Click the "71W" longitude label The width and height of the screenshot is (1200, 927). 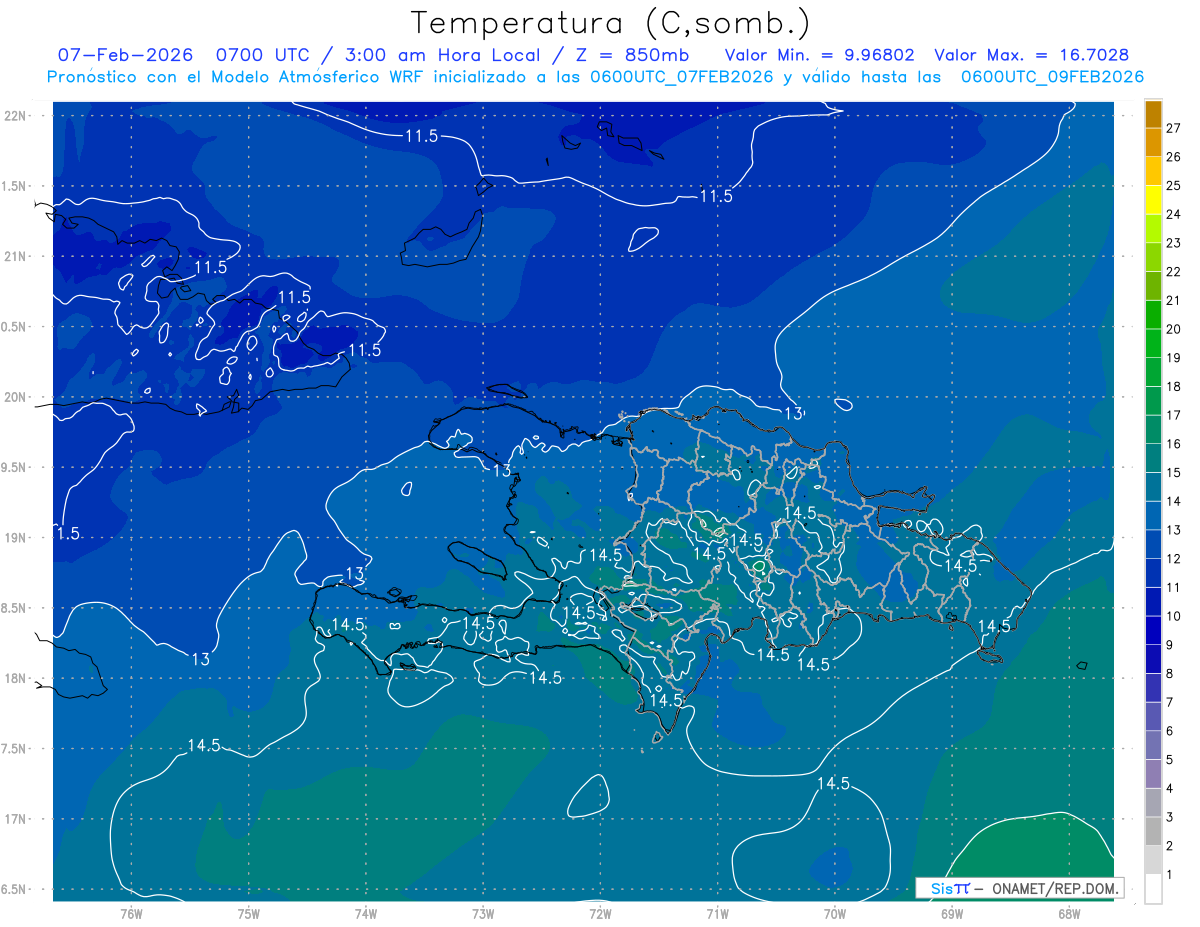coord(717,915)
